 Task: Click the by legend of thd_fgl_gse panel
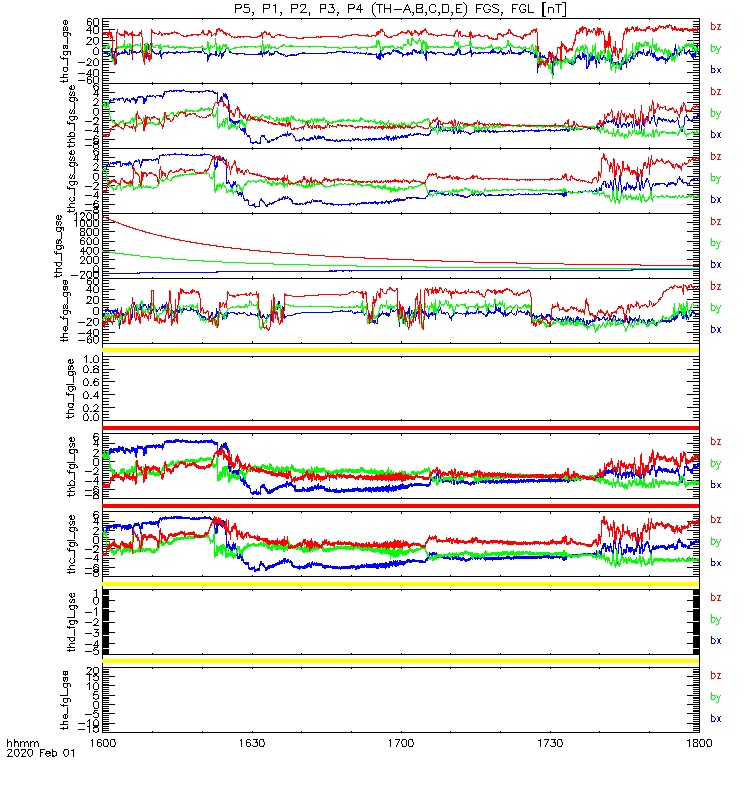(x=716, y=619)
